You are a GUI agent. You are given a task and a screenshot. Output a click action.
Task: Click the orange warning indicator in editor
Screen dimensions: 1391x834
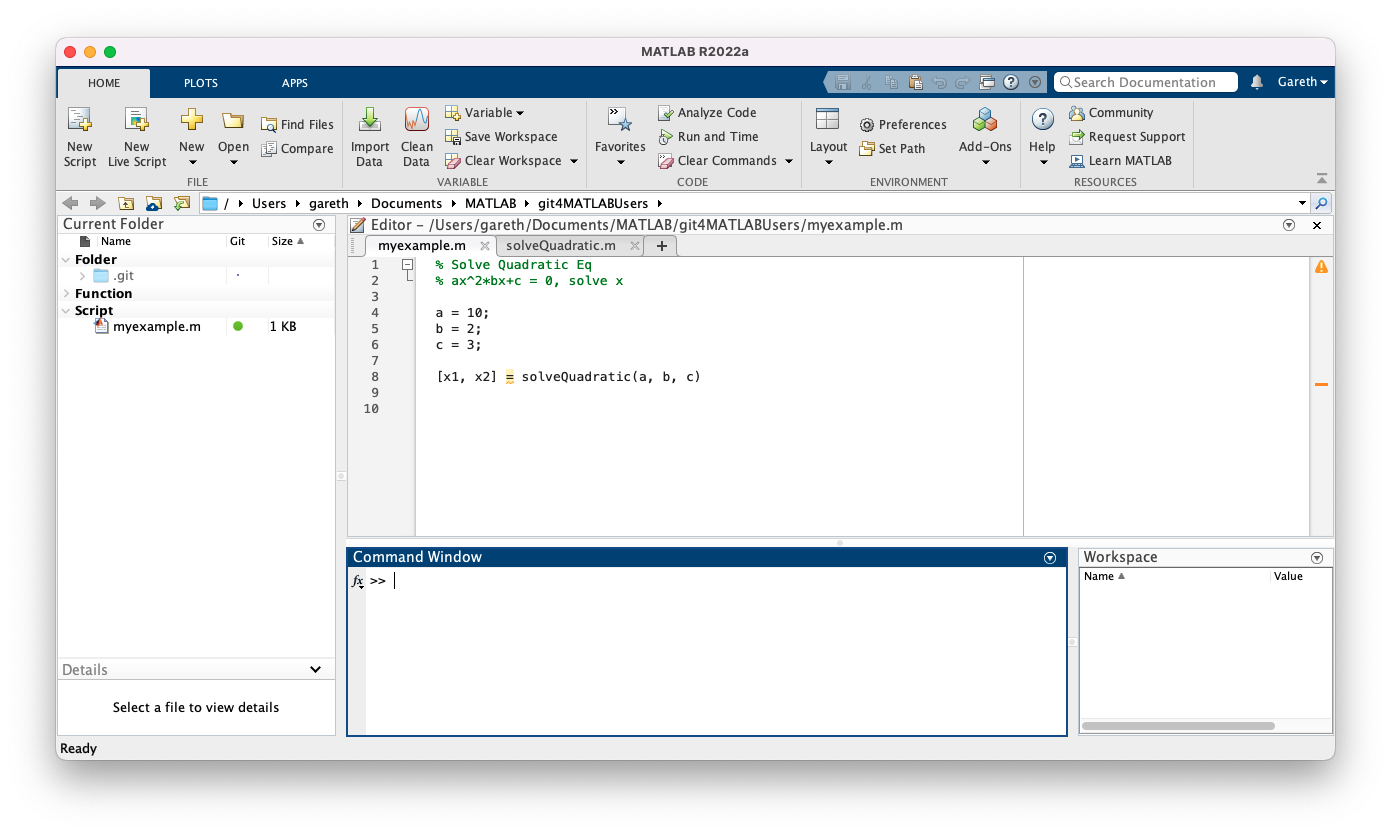(x=1321, y=266)
